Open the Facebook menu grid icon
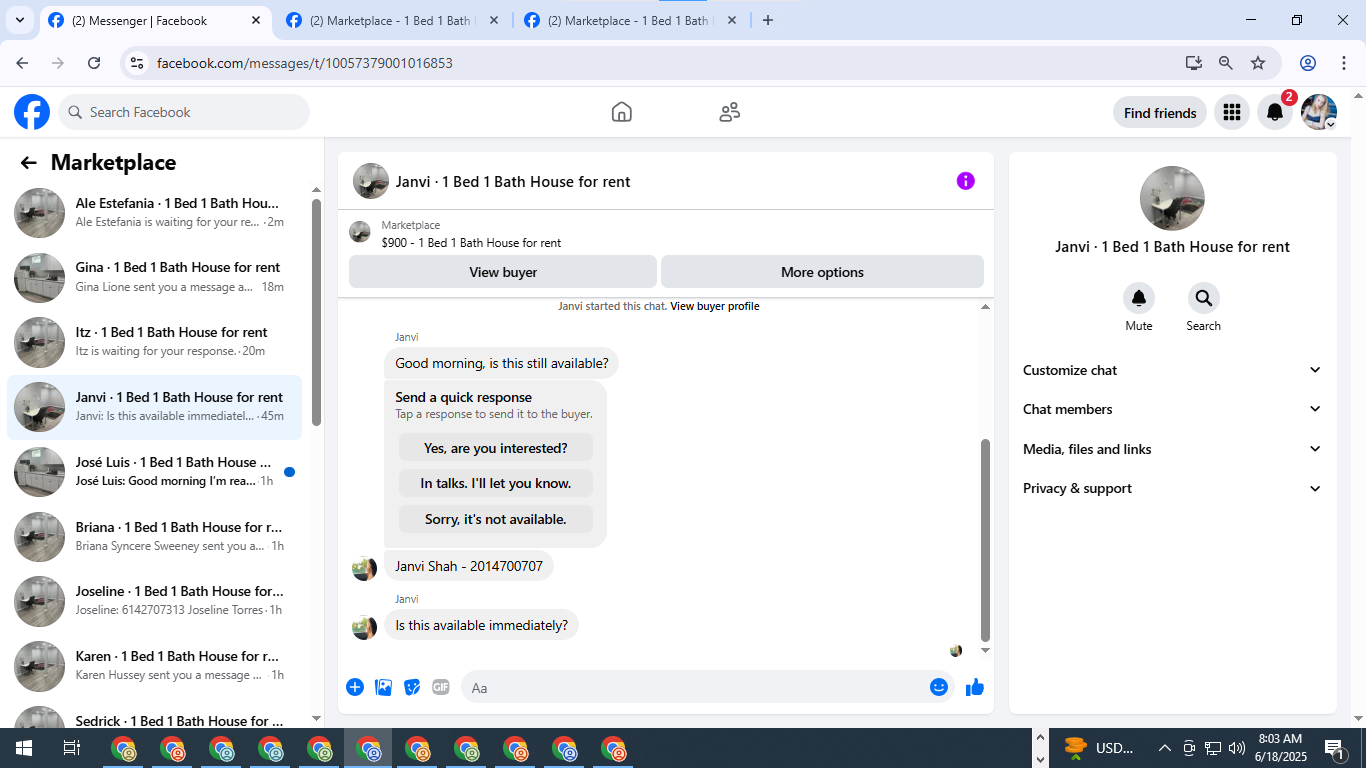The image size is (1366, 768). pyautogui.click(x=1232, y=113)
